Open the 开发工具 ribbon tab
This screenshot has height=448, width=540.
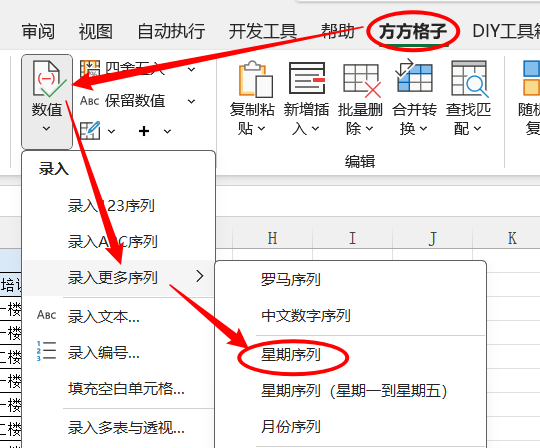tap(262, 31)
